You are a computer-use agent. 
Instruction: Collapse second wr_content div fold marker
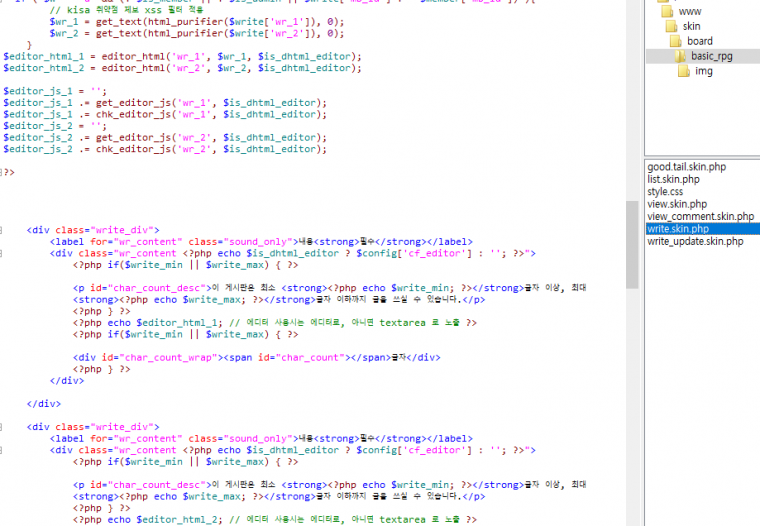coord(1,450)
